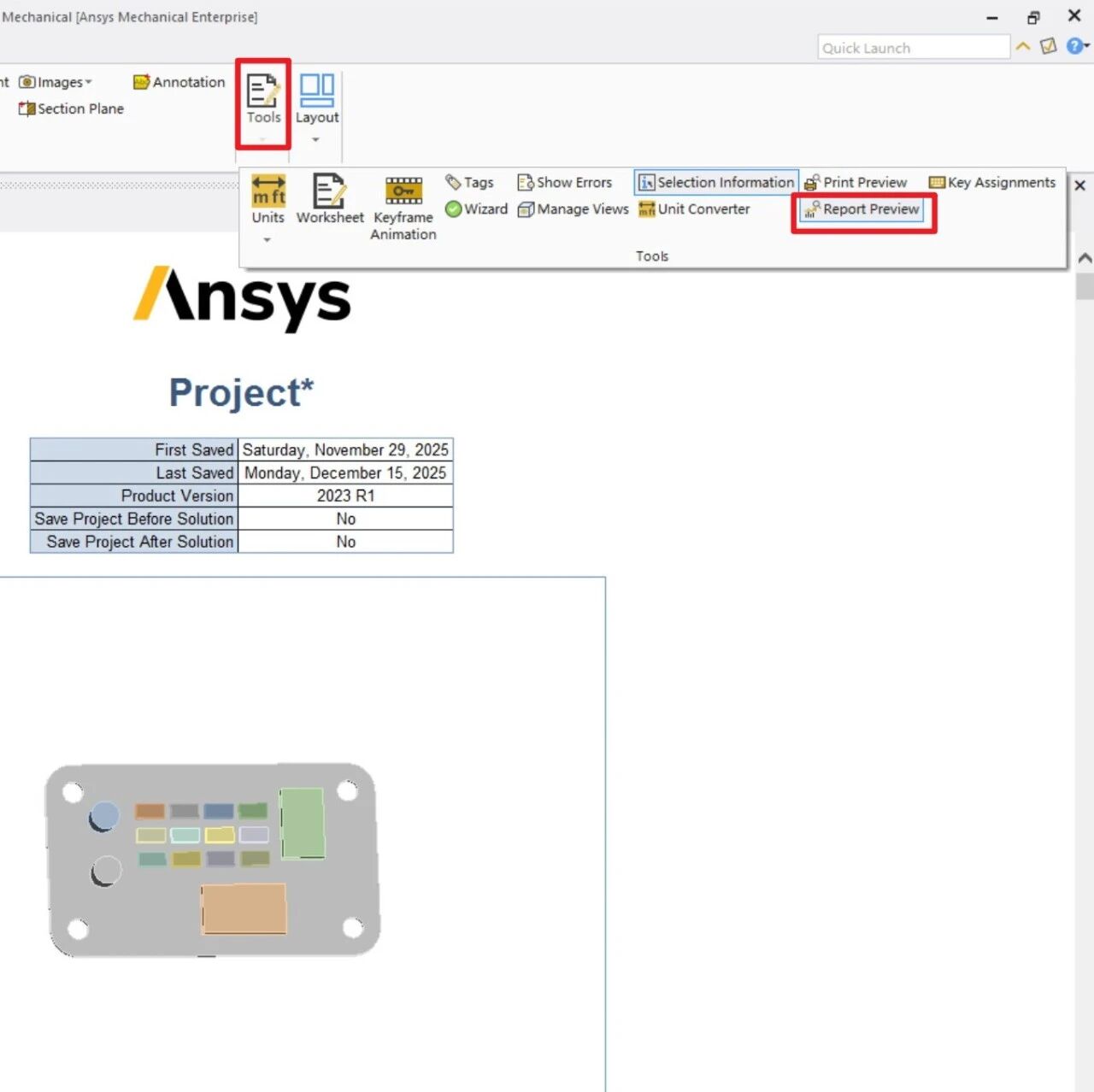Click the 'No' value for Save After Solution
Viewport: 1094px width, 1092px height.
pyautogui.click(x=345, y=542)
